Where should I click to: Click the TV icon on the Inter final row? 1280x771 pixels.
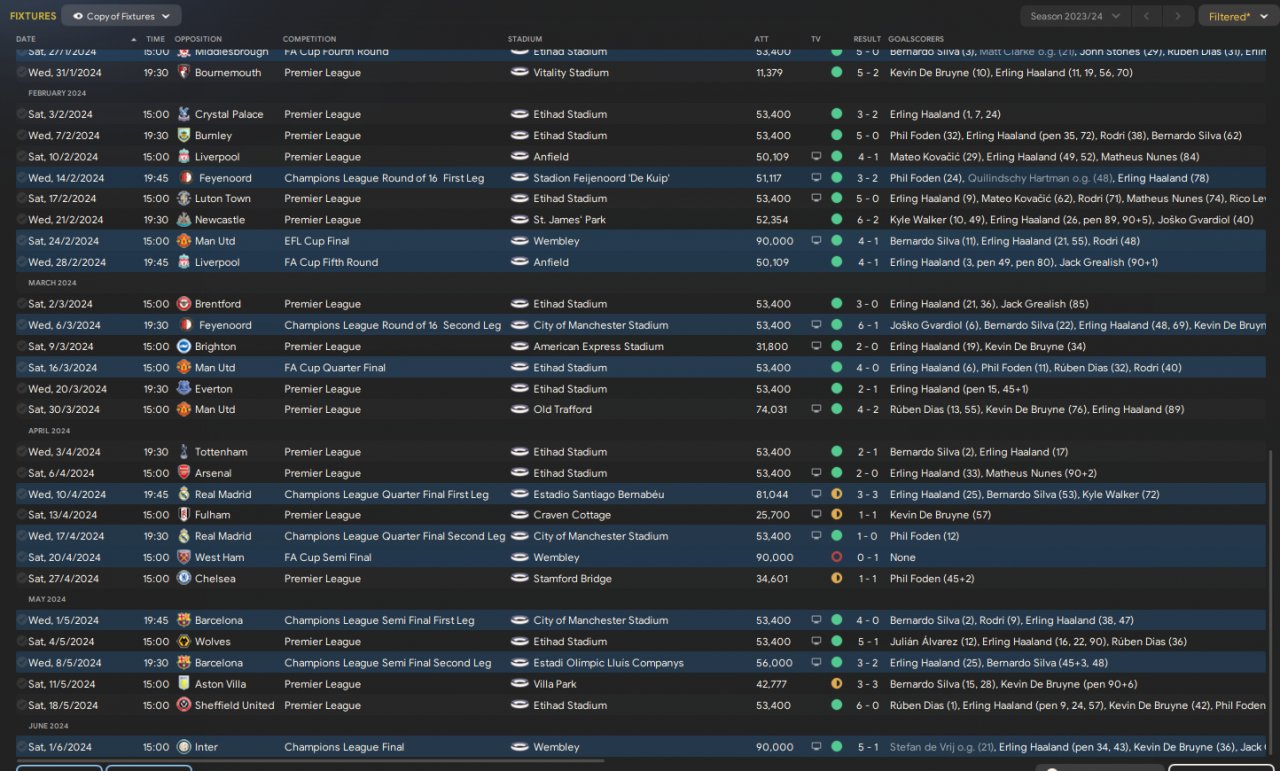(816, 747)
